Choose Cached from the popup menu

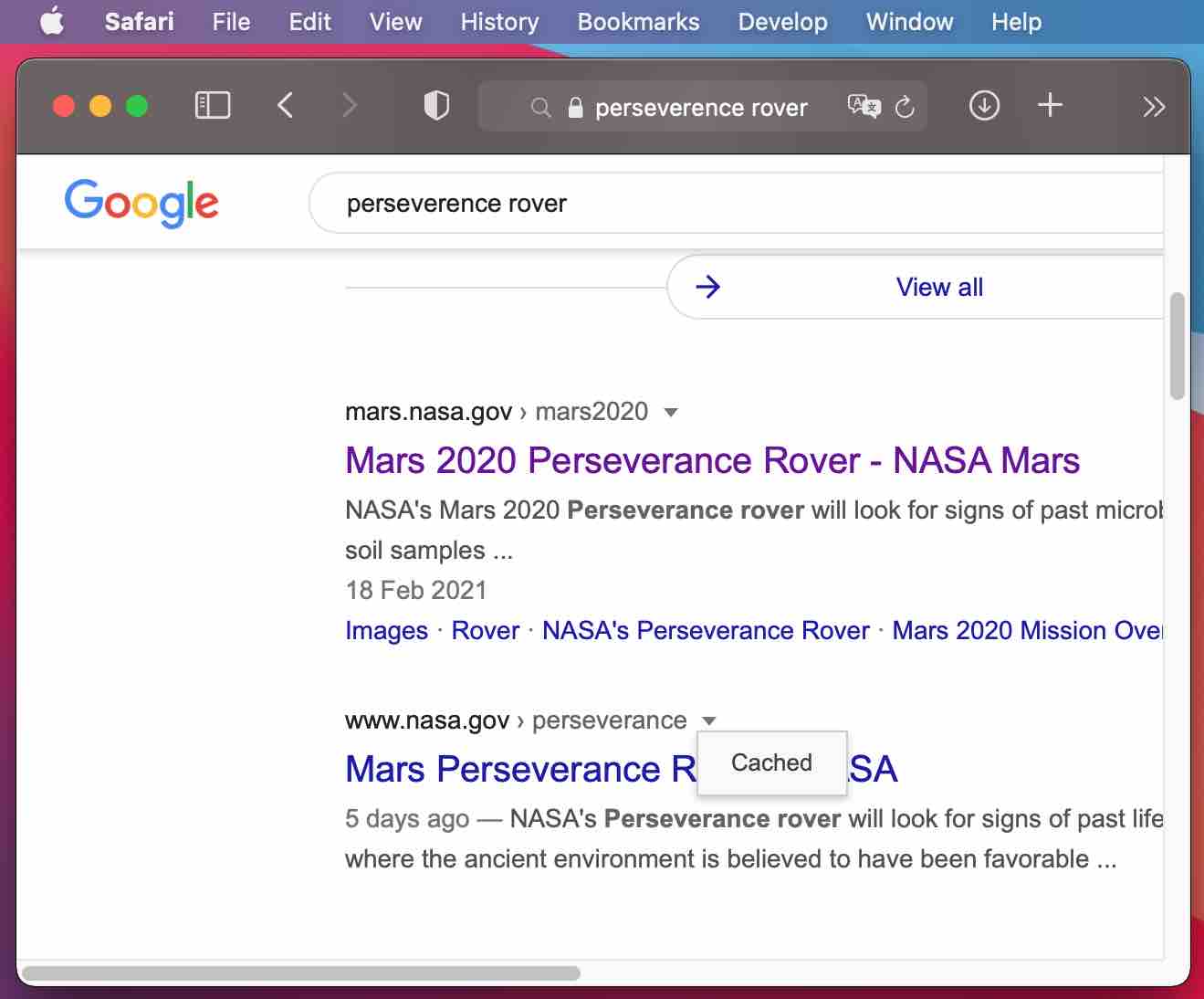pos(771,762)
